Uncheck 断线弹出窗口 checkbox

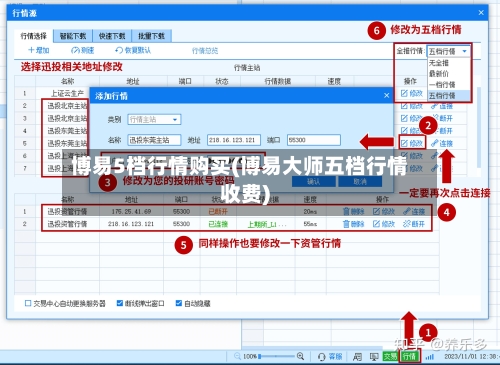point(120,303)
